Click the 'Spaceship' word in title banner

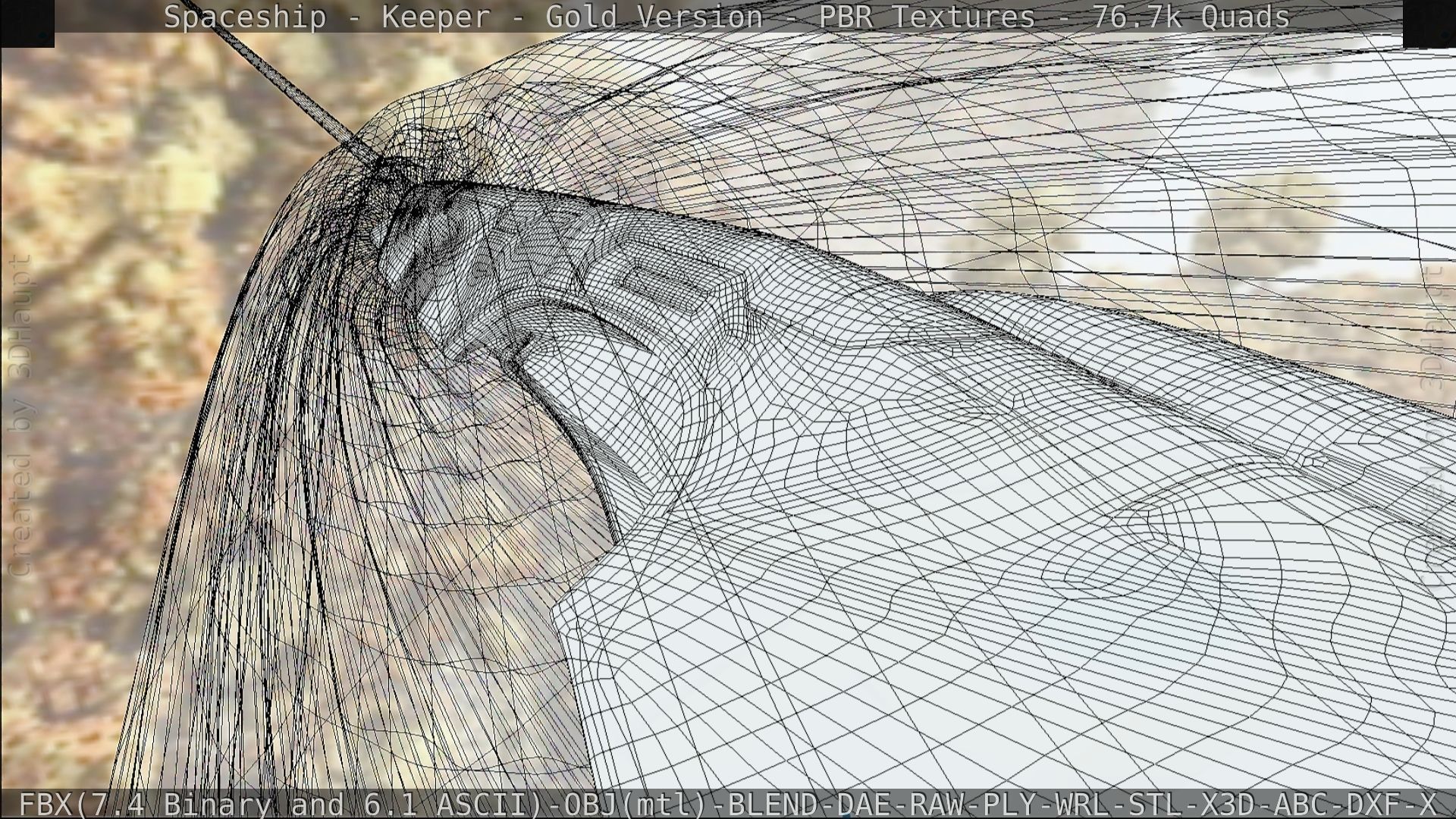pos(244,17)
